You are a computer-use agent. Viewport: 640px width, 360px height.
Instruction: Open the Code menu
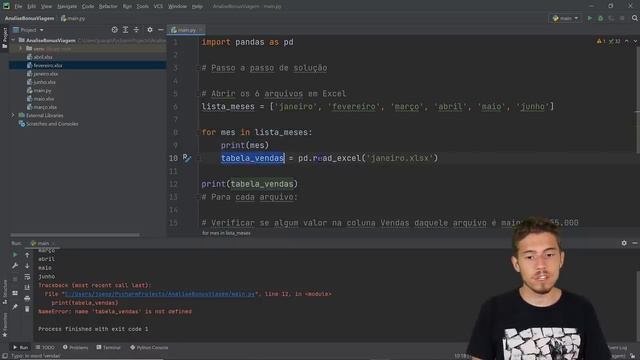tap(88, 7)
